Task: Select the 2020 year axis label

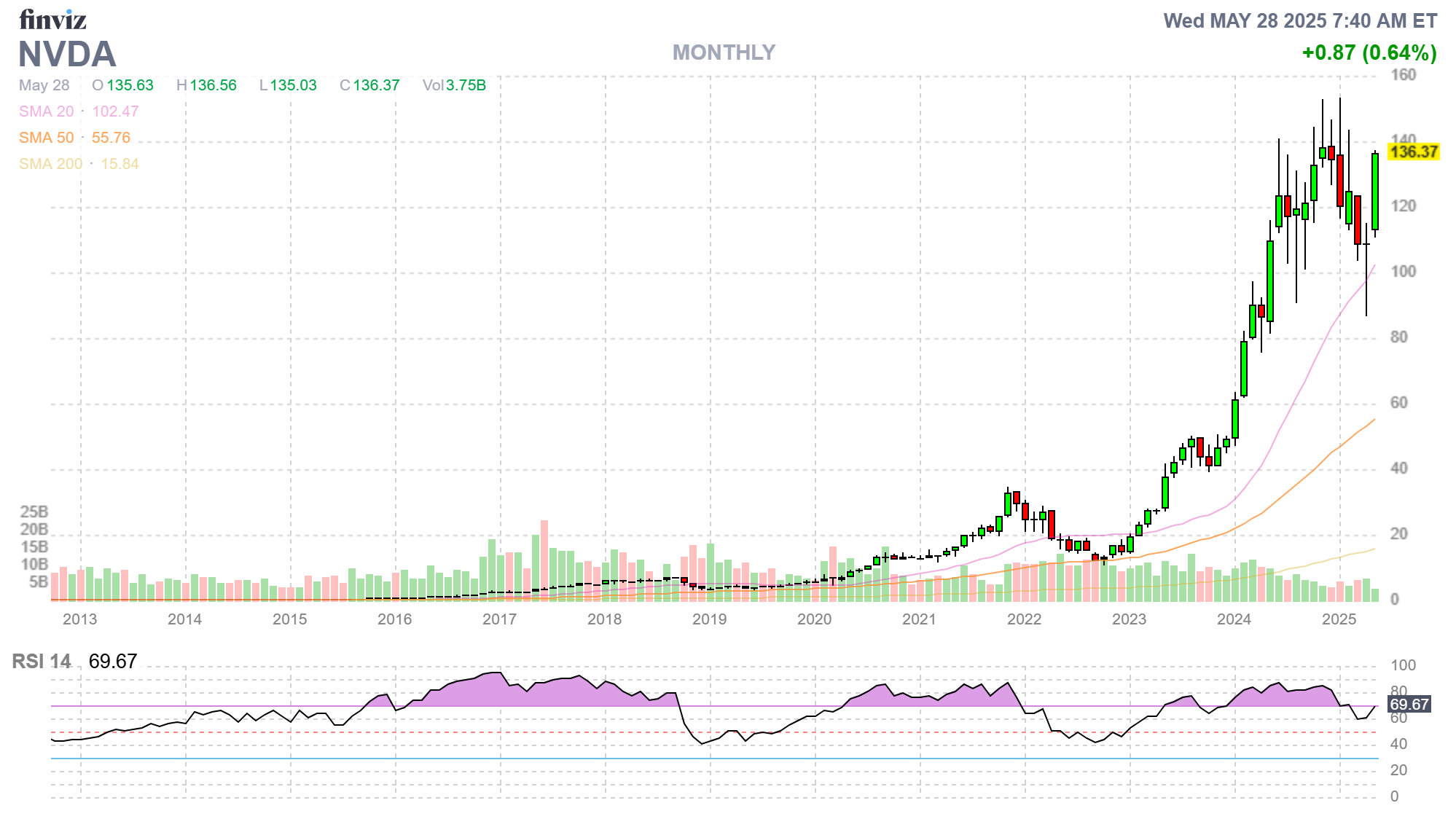Action: (x=815, y=620)
